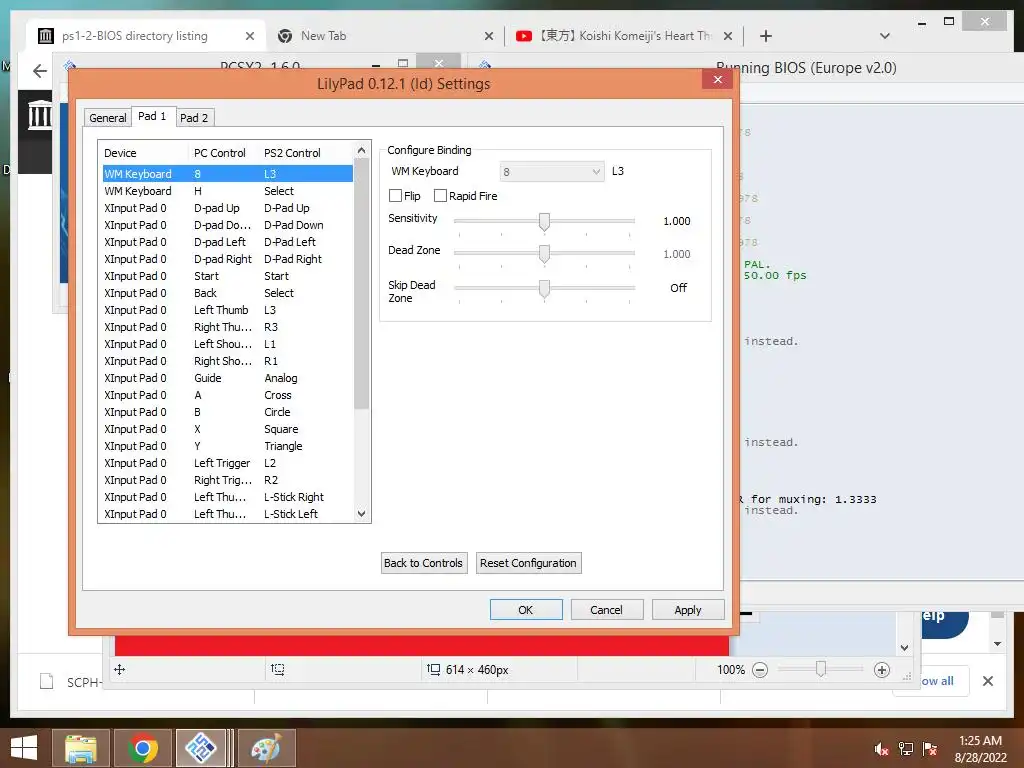
Task: Open the taskbar clock showing 1:25 AM
Action: tap(980, 749)
